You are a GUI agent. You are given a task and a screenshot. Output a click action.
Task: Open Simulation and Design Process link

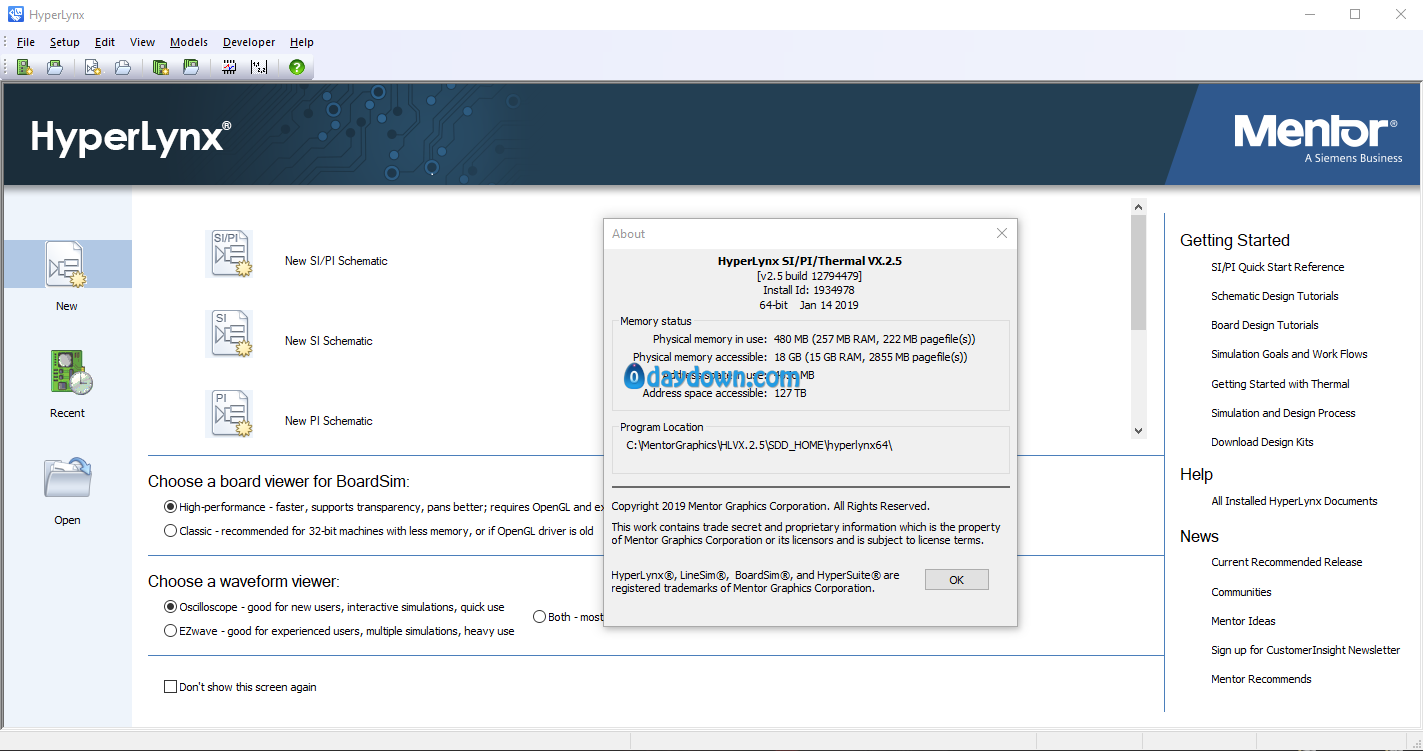click(x=1283, y=413)
